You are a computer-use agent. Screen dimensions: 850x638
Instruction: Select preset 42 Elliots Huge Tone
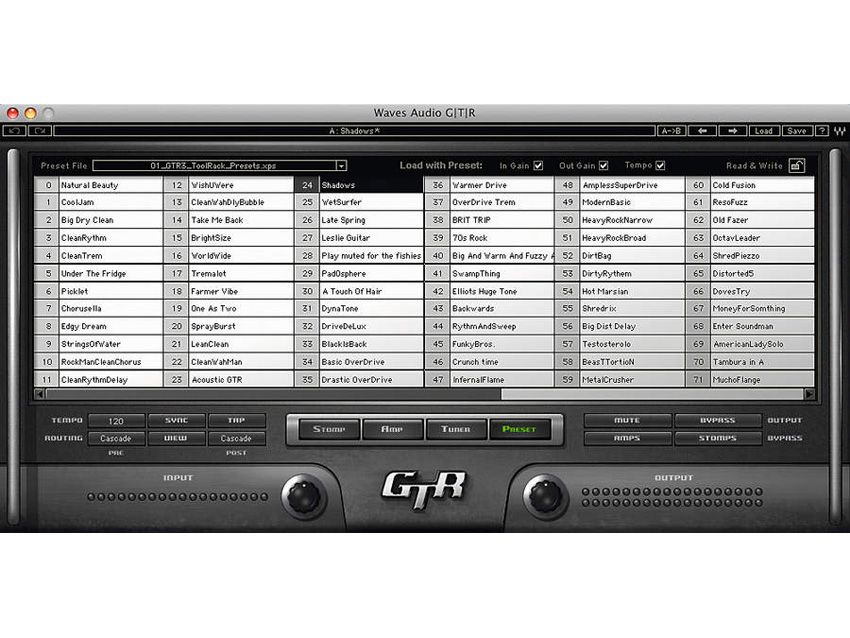coord(489,291)
